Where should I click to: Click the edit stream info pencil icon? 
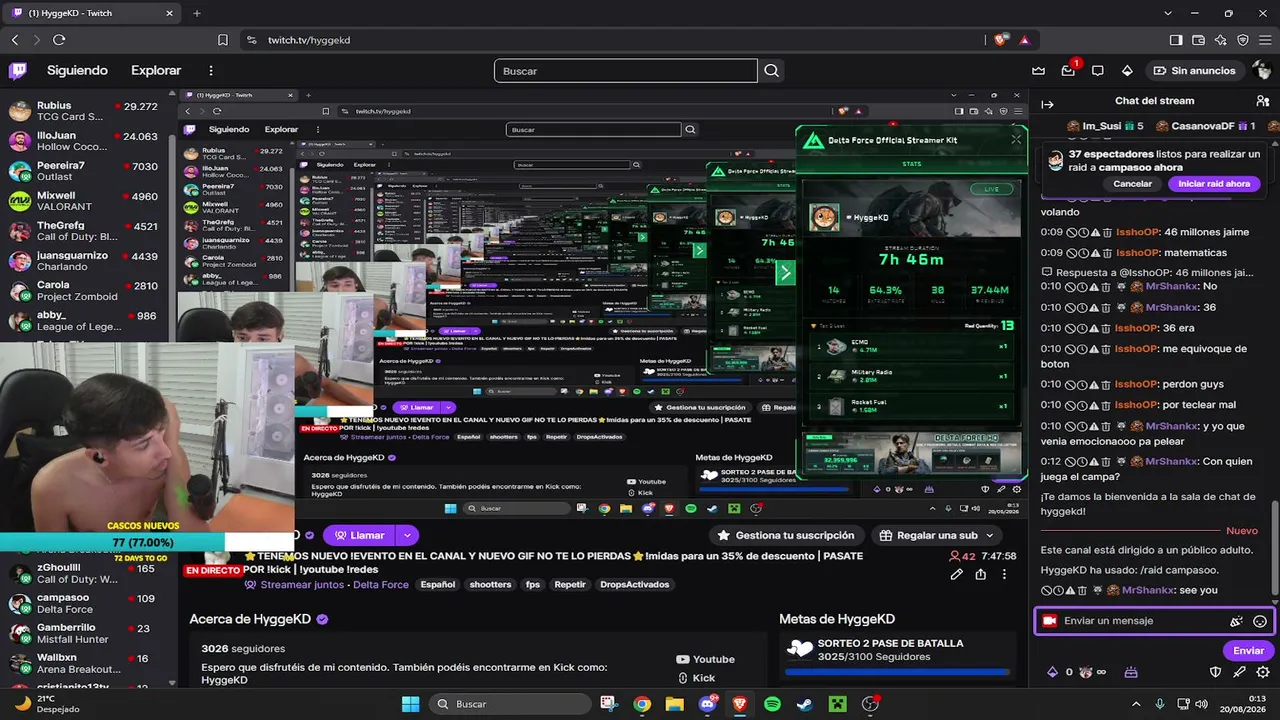coord(956,574)
